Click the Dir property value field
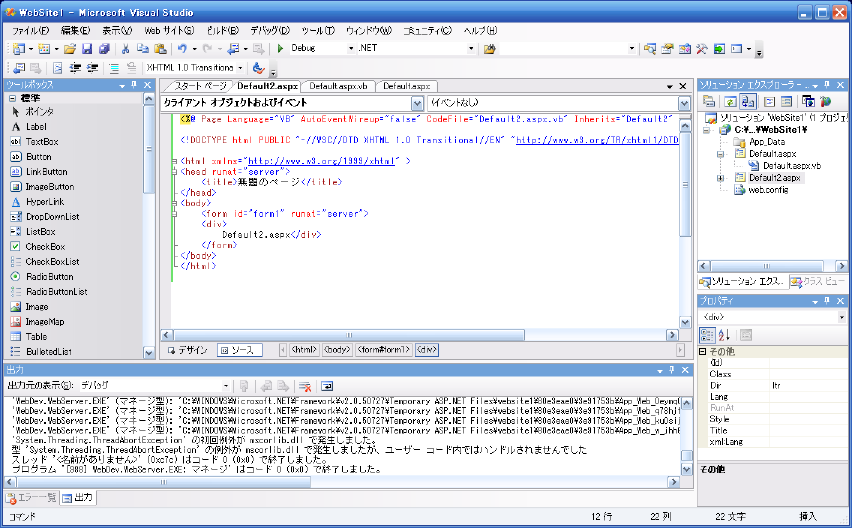The height and width of the screenshot is (528, 852). tap(809, 386)
